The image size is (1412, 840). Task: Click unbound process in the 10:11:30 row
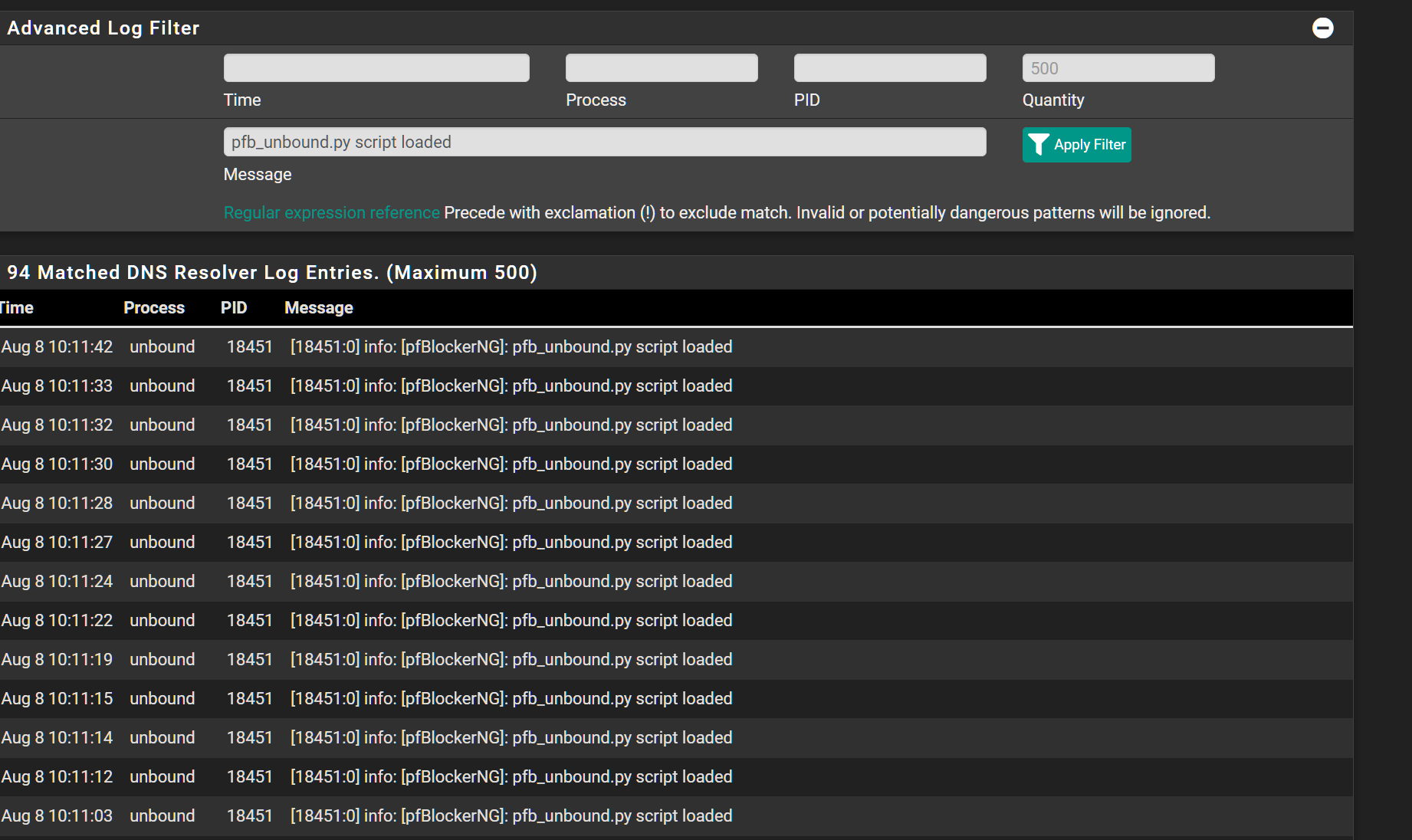pos(163,464)
